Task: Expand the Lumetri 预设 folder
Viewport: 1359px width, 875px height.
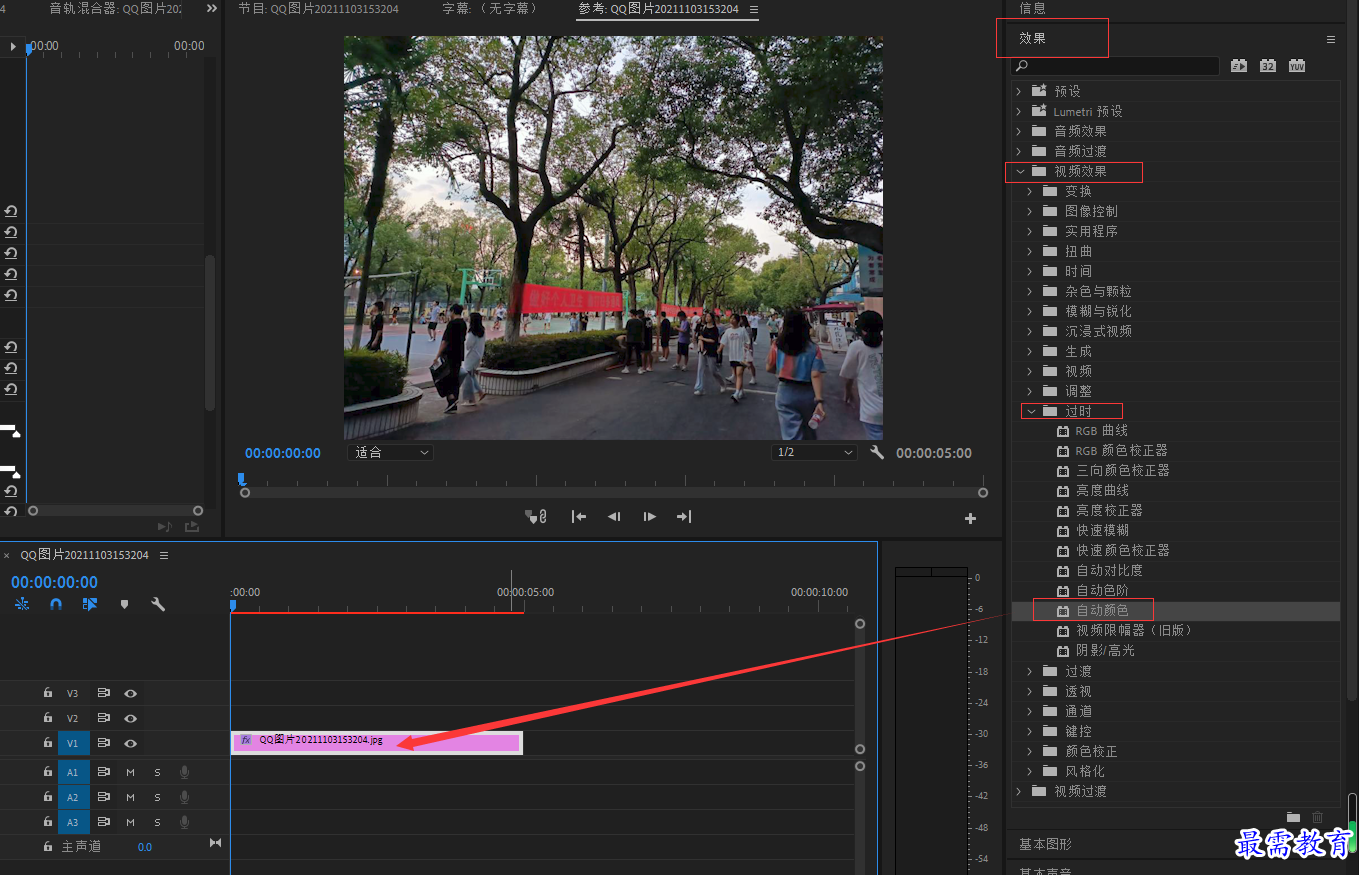Action: [1019, 111]
